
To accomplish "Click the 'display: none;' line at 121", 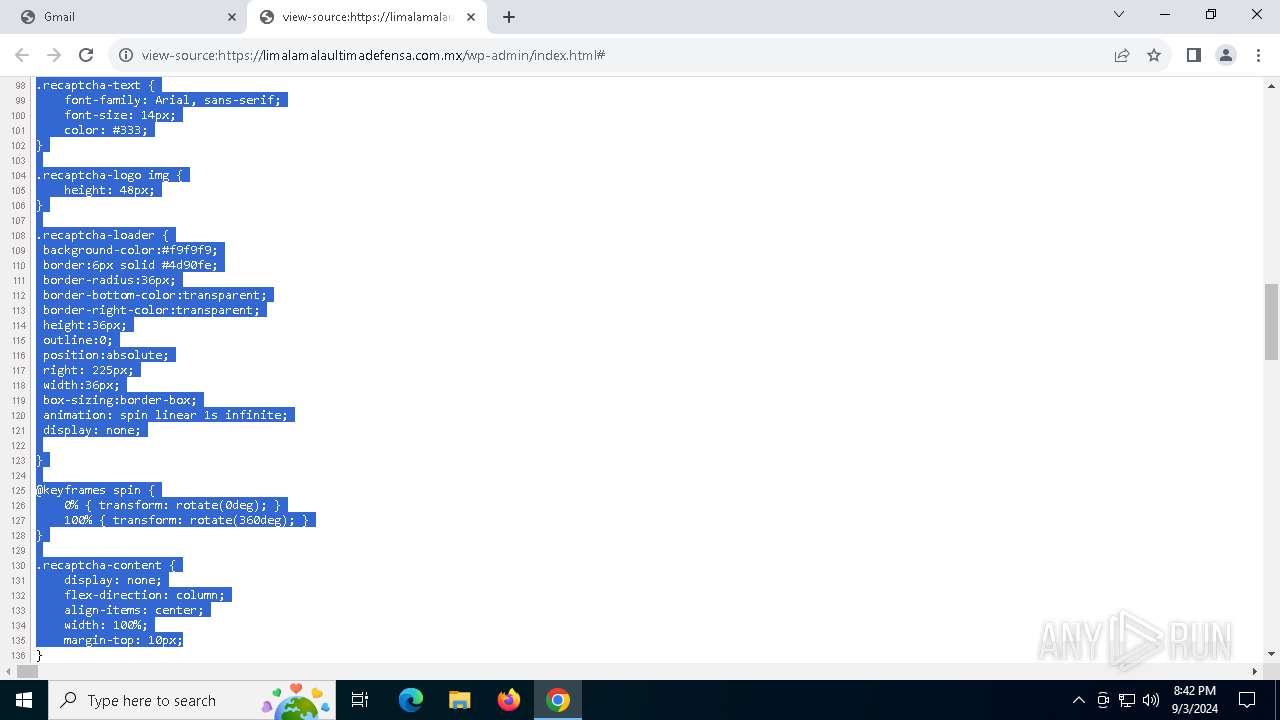I will [92, 430].
